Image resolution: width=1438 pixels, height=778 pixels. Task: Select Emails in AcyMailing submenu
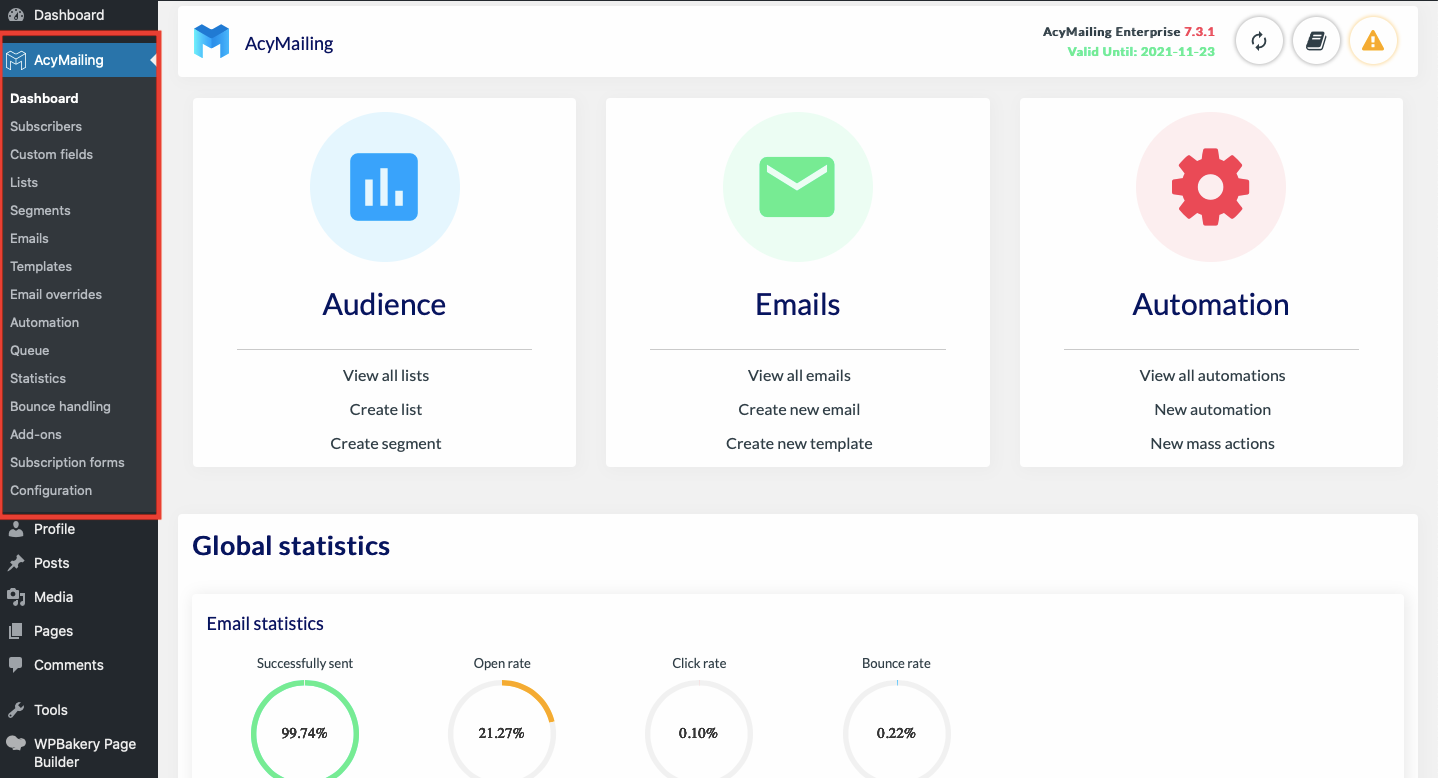(29, 238)
